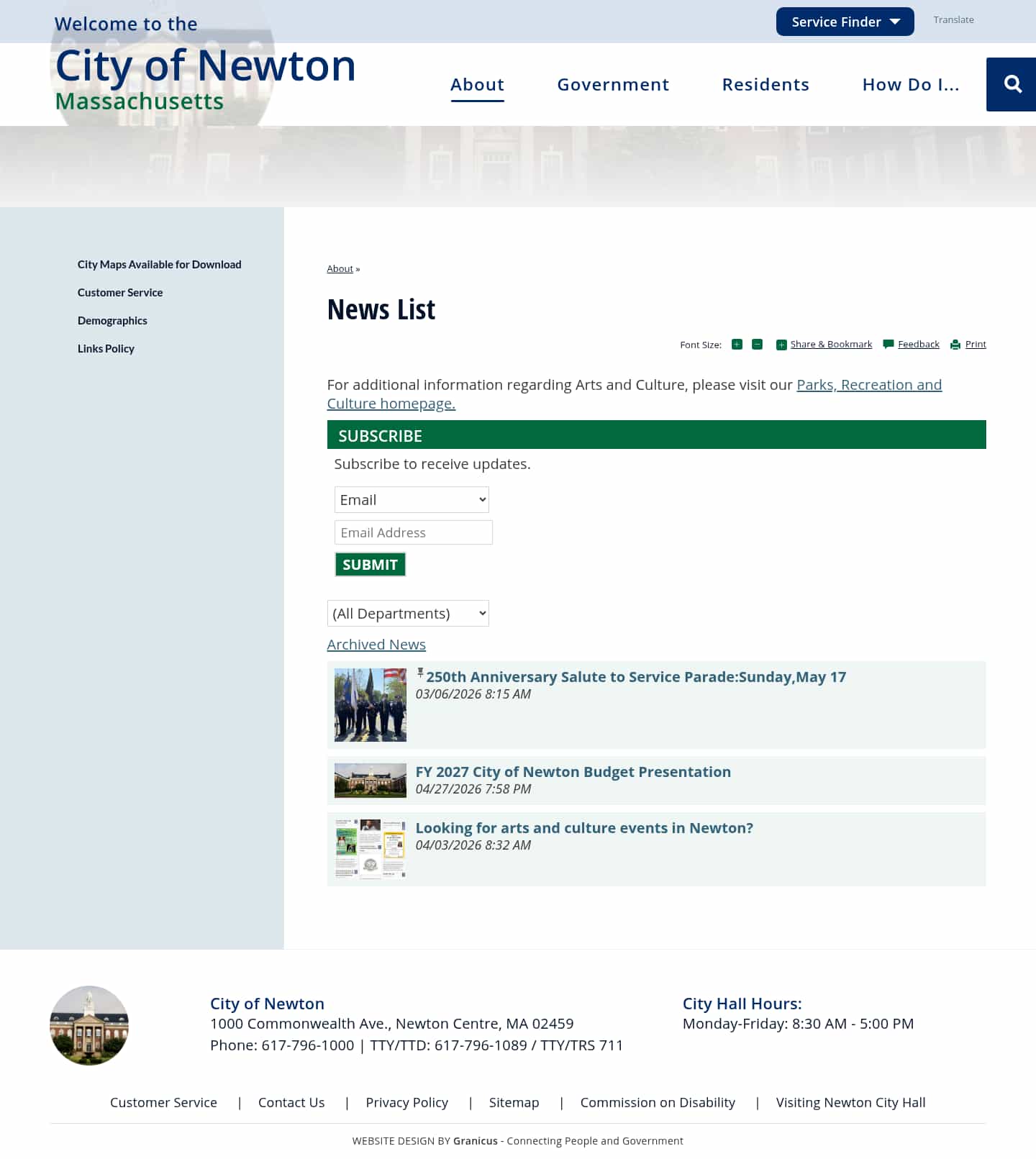Viewport: 1036px width, 1159px height.
Task: Open the Share & Bookmark link
Action: pos(831,345)
